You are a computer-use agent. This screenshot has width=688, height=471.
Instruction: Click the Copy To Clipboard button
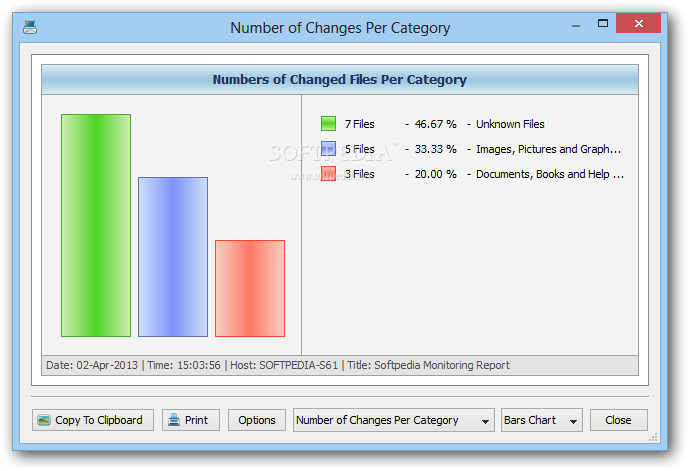tap(93, 420)
